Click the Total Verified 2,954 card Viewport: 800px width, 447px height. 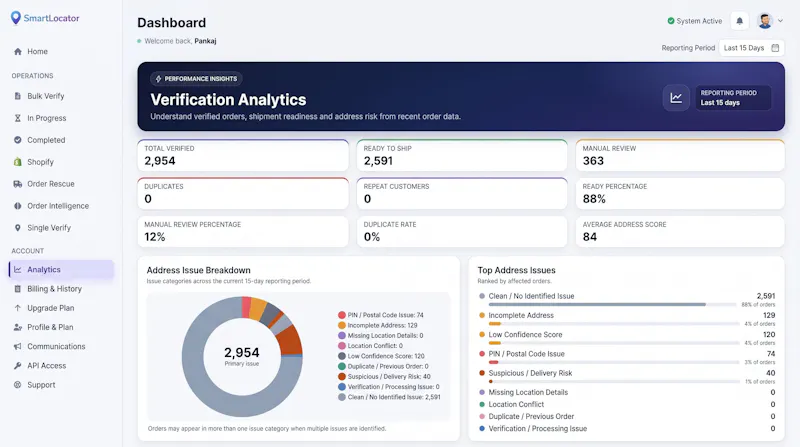click(243, 155)
